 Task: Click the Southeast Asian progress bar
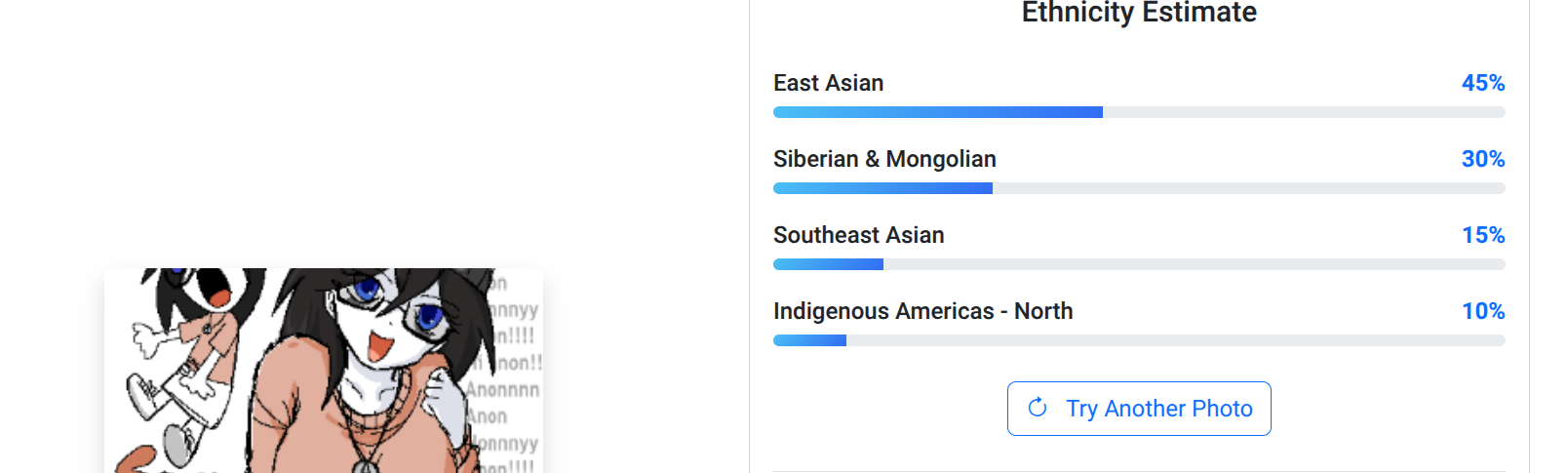coord(1138,264)
